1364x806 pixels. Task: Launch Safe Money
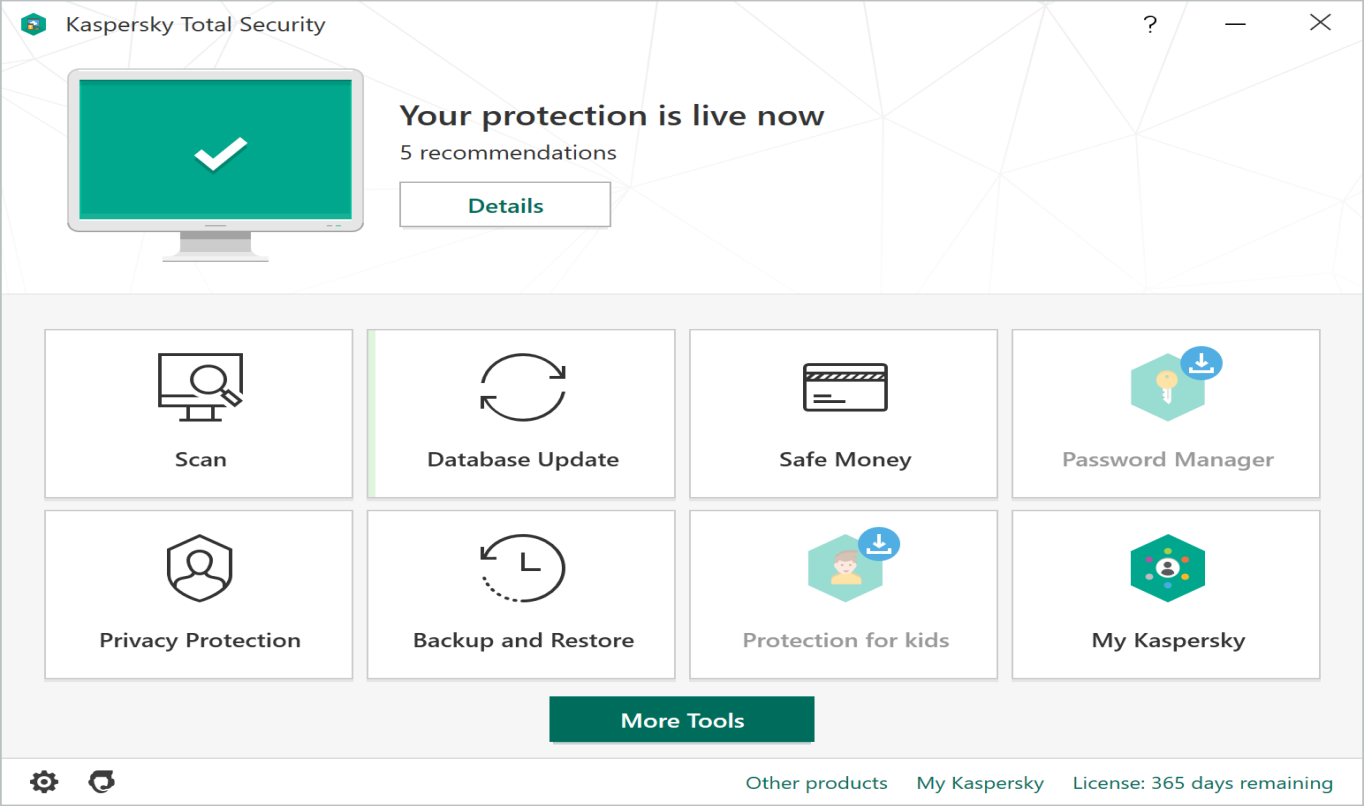click(843, 413)
